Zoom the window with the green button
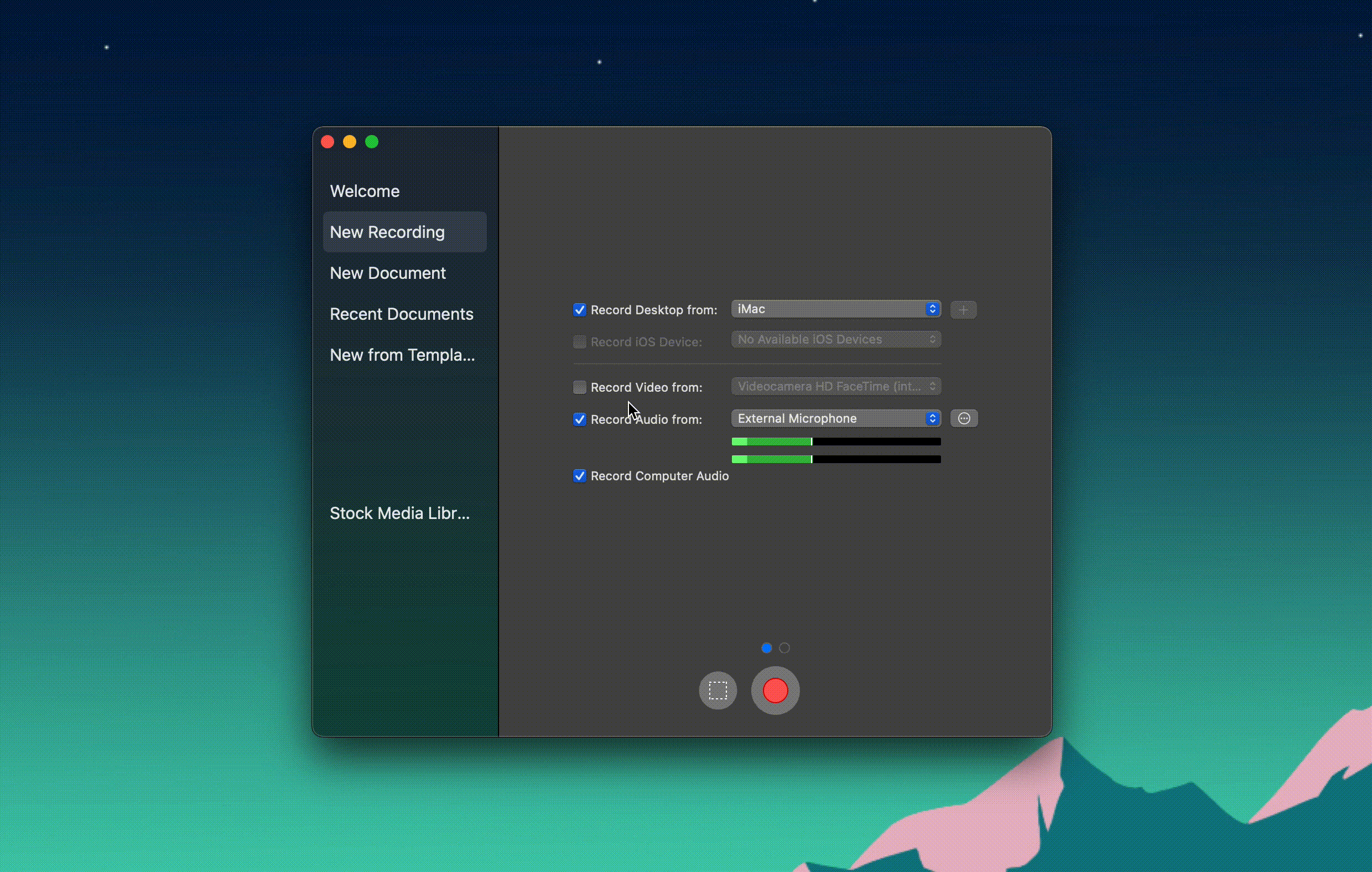 tap(371, 142)
